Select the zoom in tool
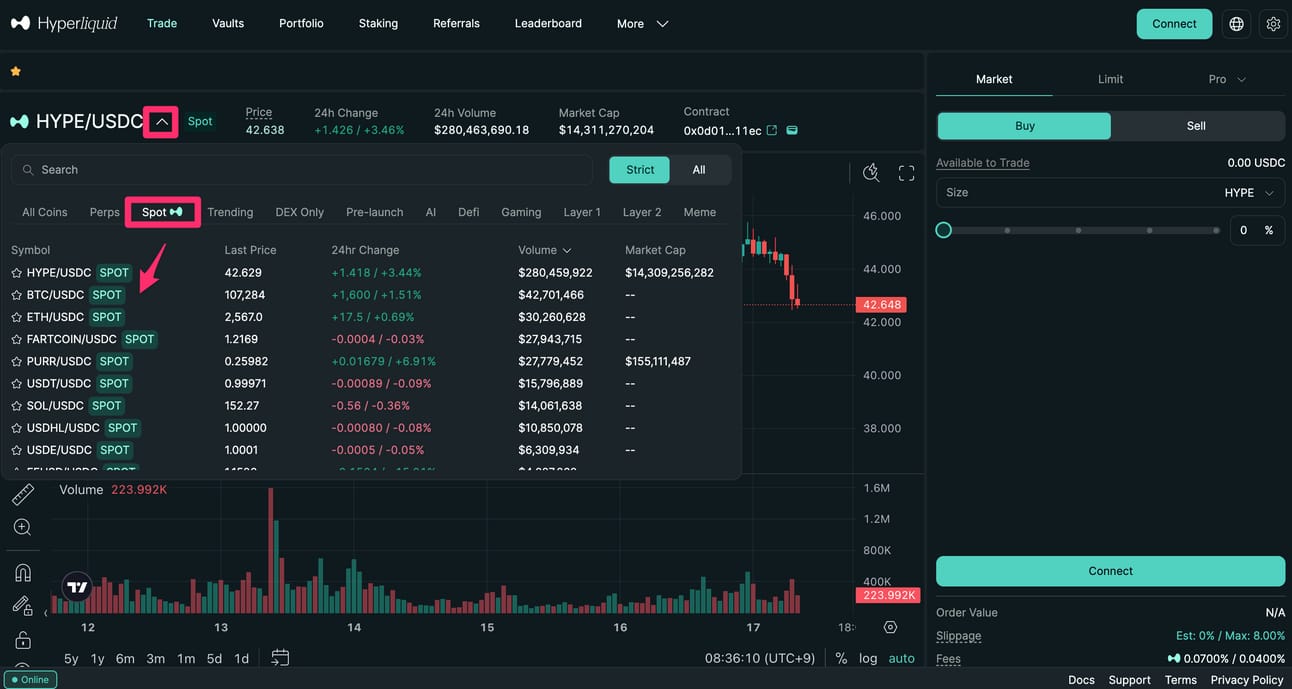 [22, 527]
